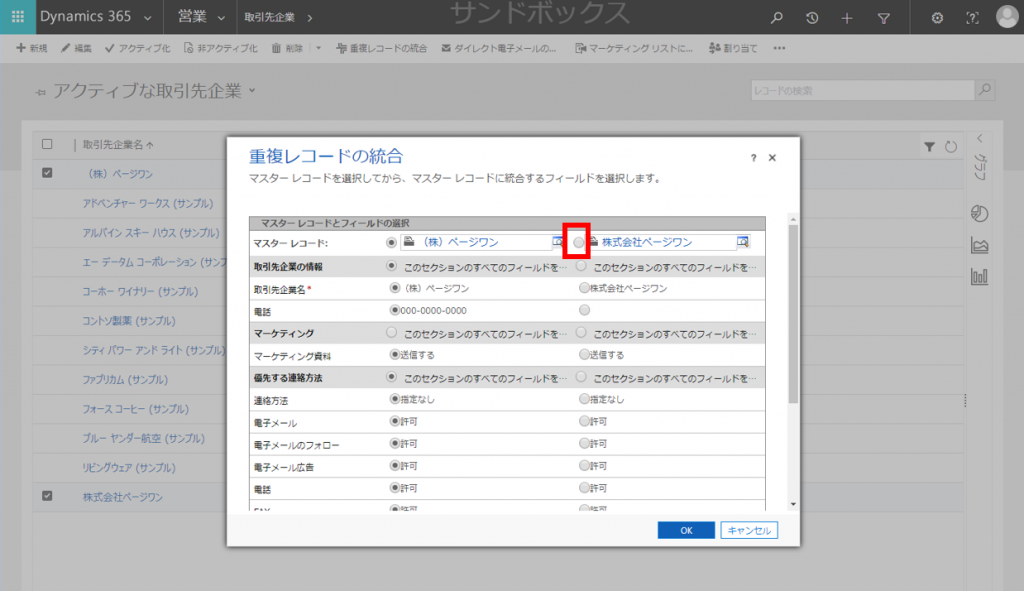
Task: Click 削除 delete command
Action: [287, 48]
